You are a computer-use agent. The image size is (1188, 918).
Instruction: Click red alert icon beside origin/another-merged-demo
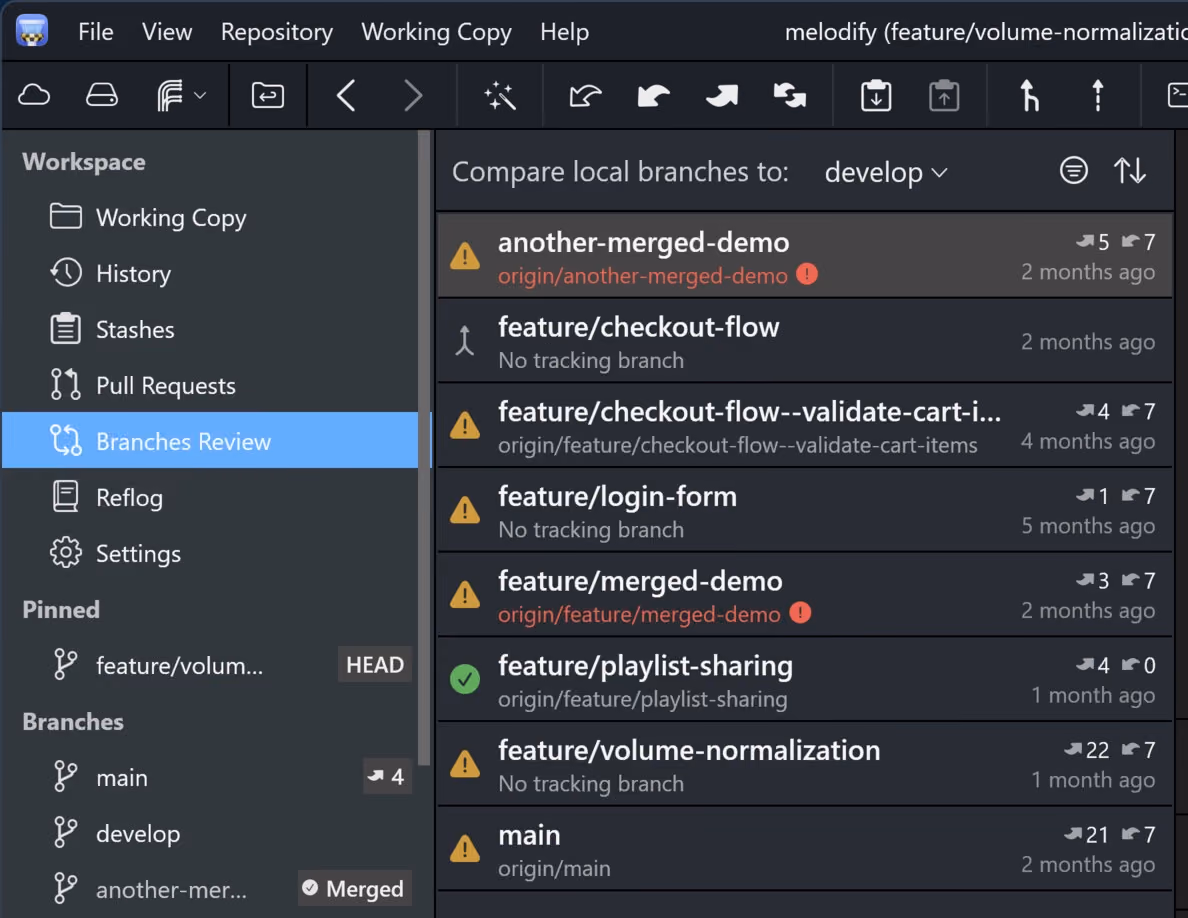[x=807, y=274]
